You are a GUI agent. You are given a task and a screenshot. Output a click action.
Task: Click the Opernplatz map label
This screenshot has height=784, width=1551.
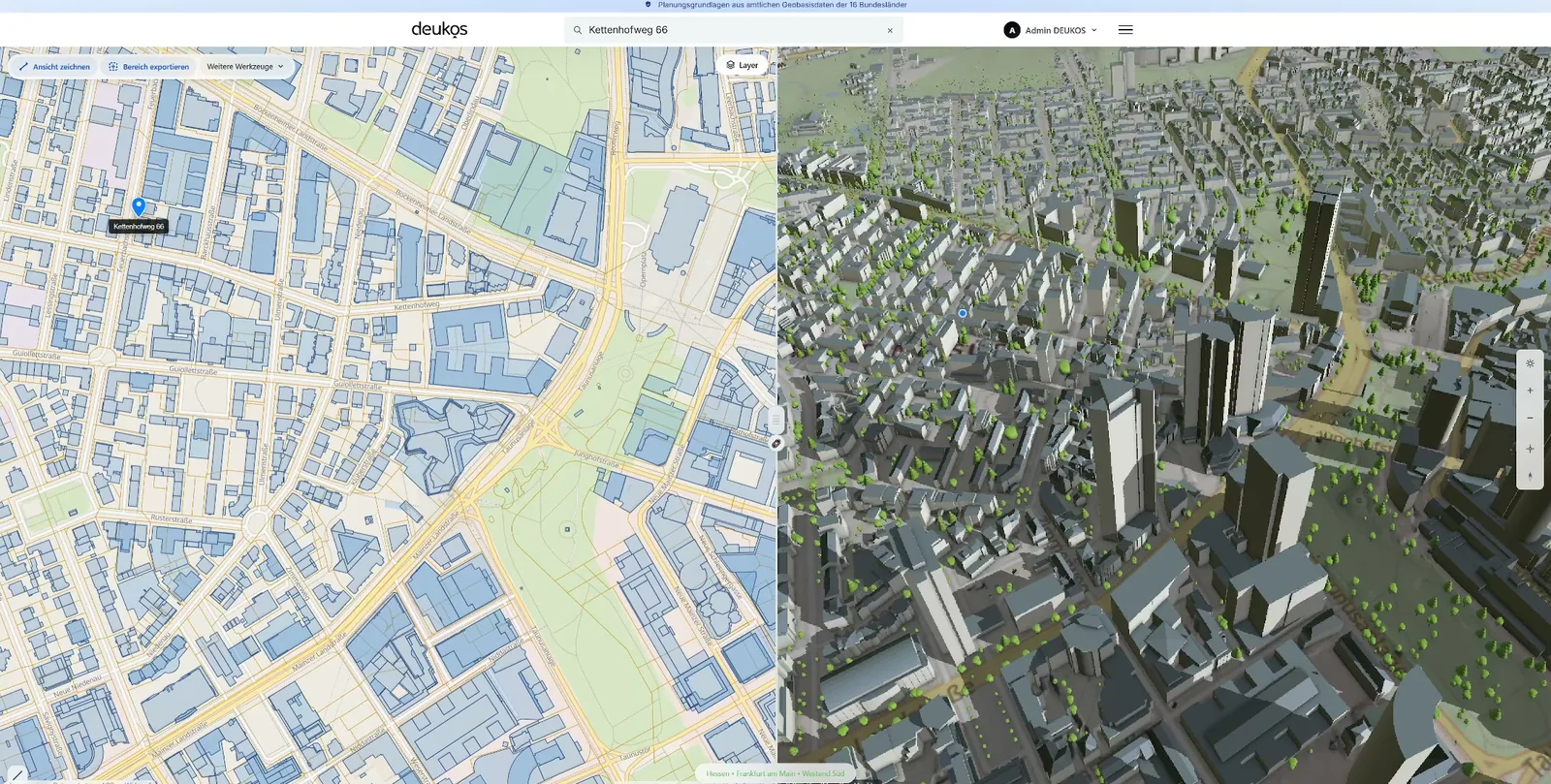coord(643,268)
